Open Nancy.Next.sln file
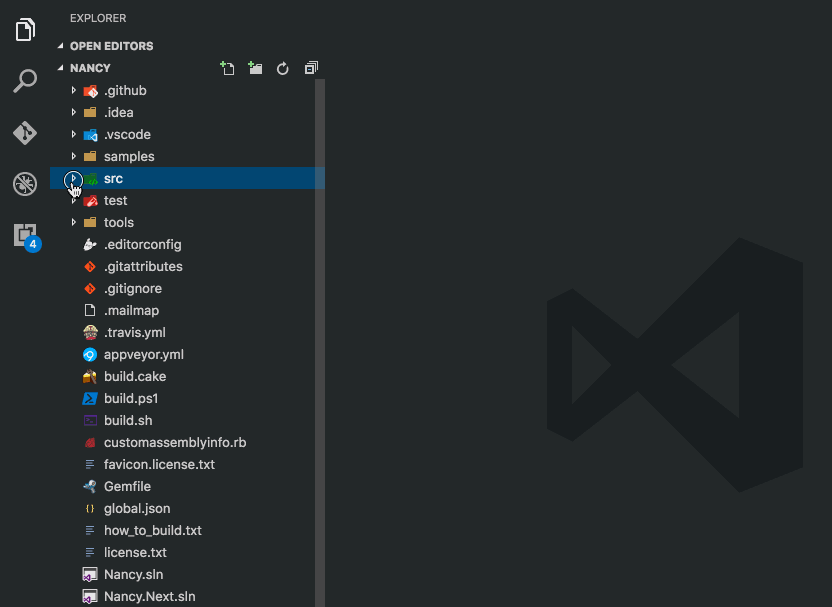This screenshot has height=607, width=832. [150, 597]
